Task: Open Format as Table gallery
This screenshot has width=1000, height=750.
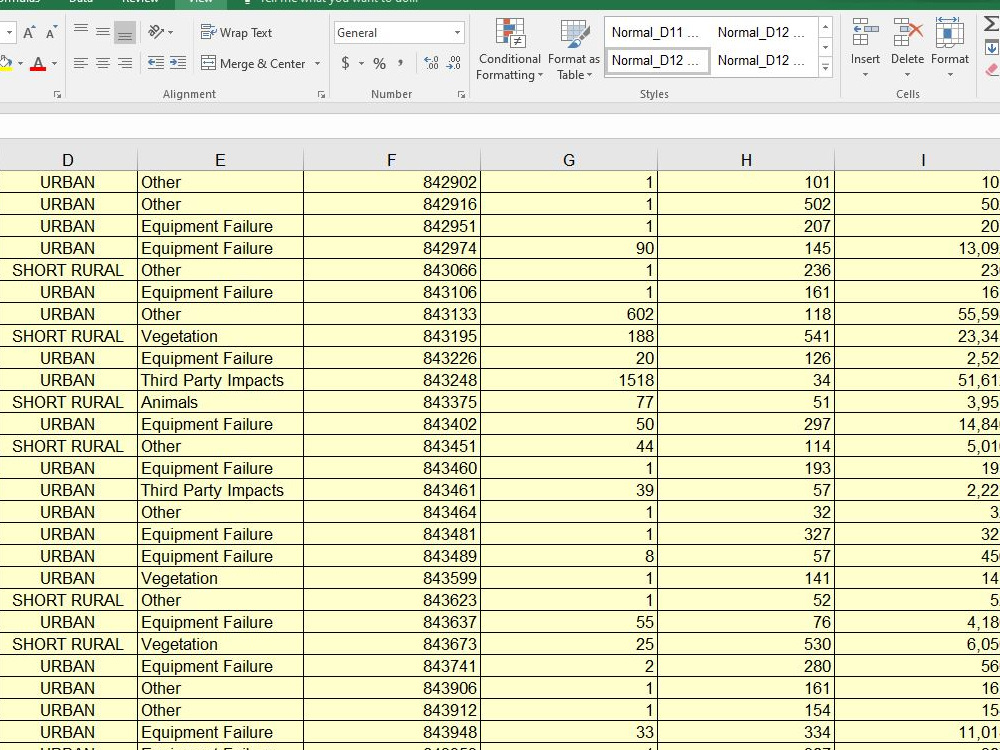Action: click(574, 50)
